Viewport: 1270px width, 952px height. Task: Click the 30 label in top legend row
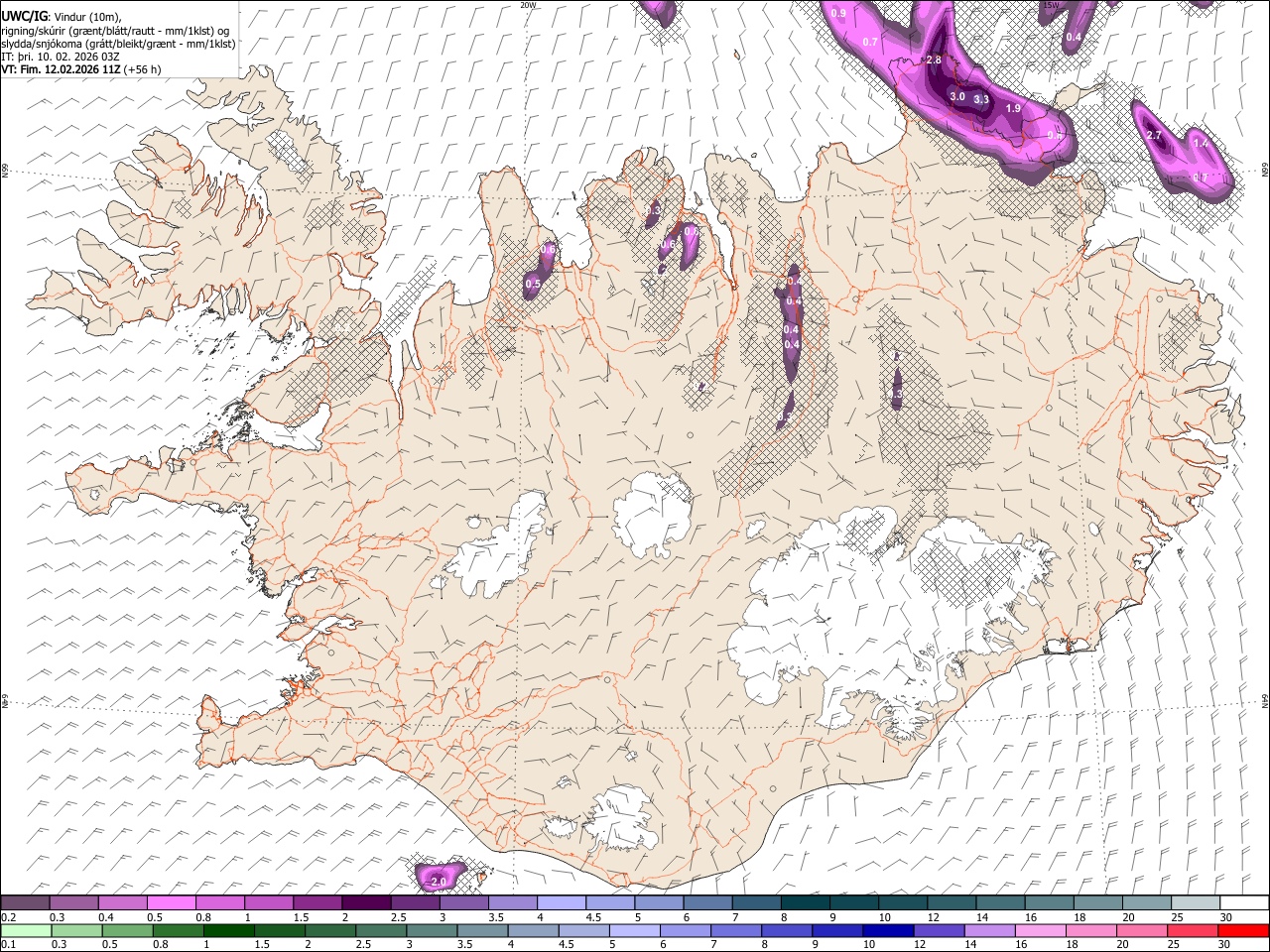click(1225, 917)
